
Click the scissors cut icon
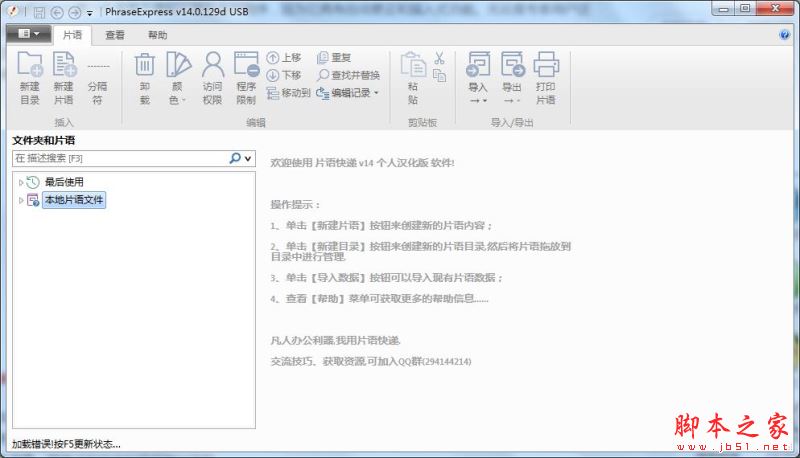(439, 58)
